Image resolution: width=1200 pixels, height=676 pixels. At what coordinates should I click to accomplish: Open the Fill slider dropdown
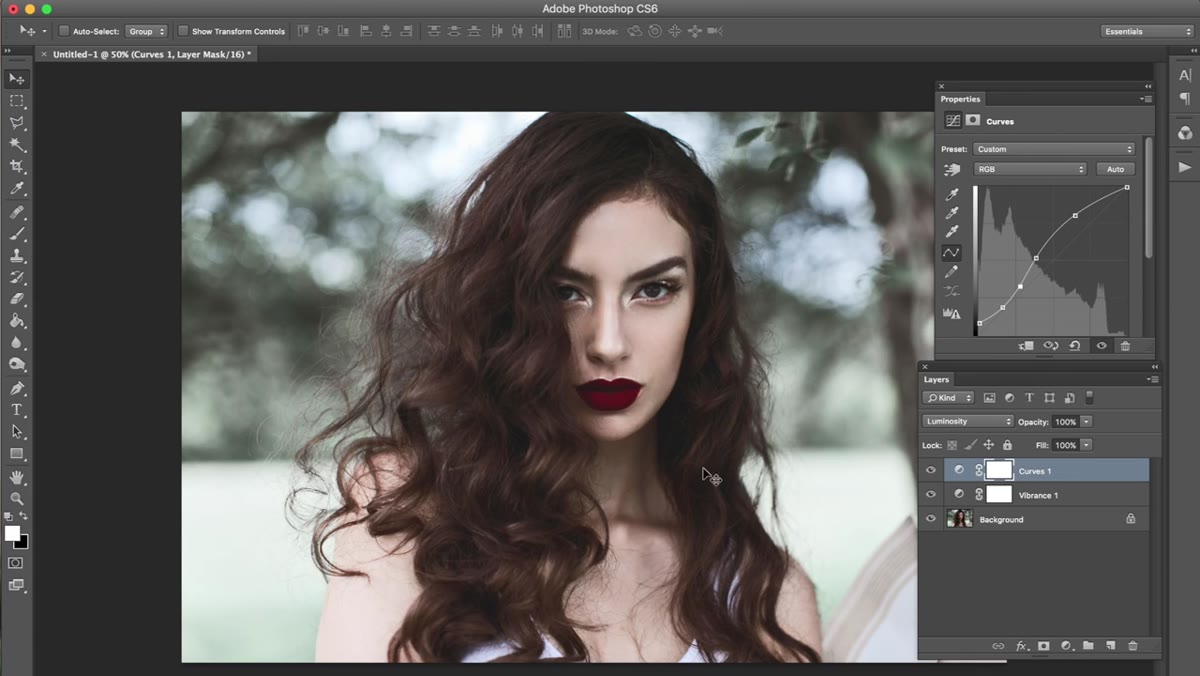click(1087, 445)
